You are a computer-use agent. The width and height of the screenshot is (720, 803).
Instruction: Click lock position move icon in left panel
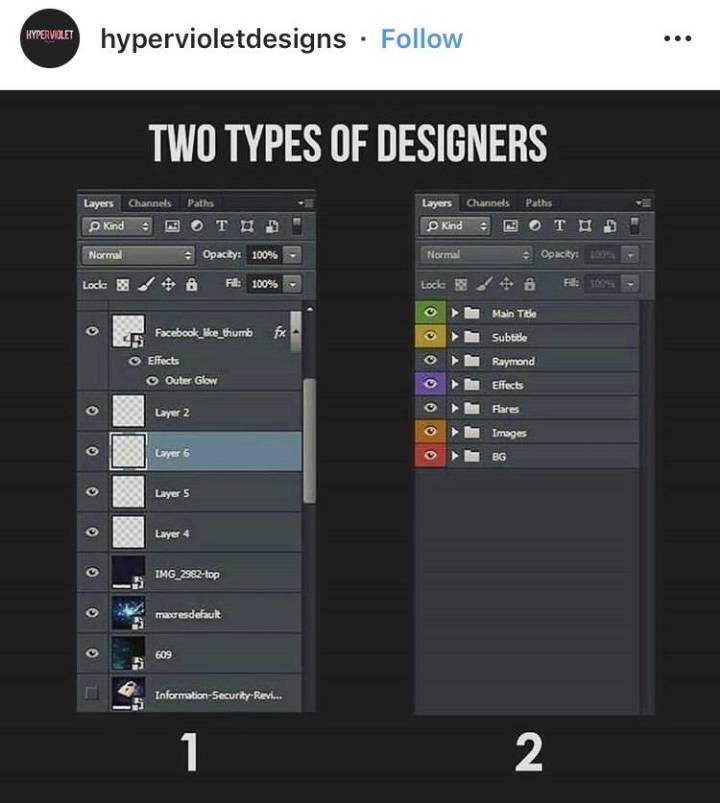tap(168, 284)
